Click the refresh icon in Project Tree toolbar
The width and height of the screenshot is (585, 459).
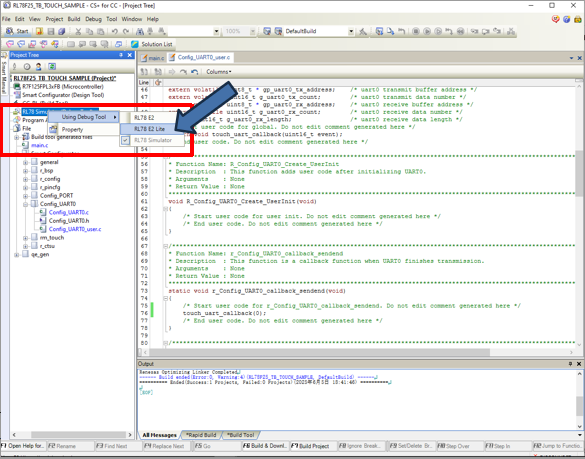[x=52, y=66]
